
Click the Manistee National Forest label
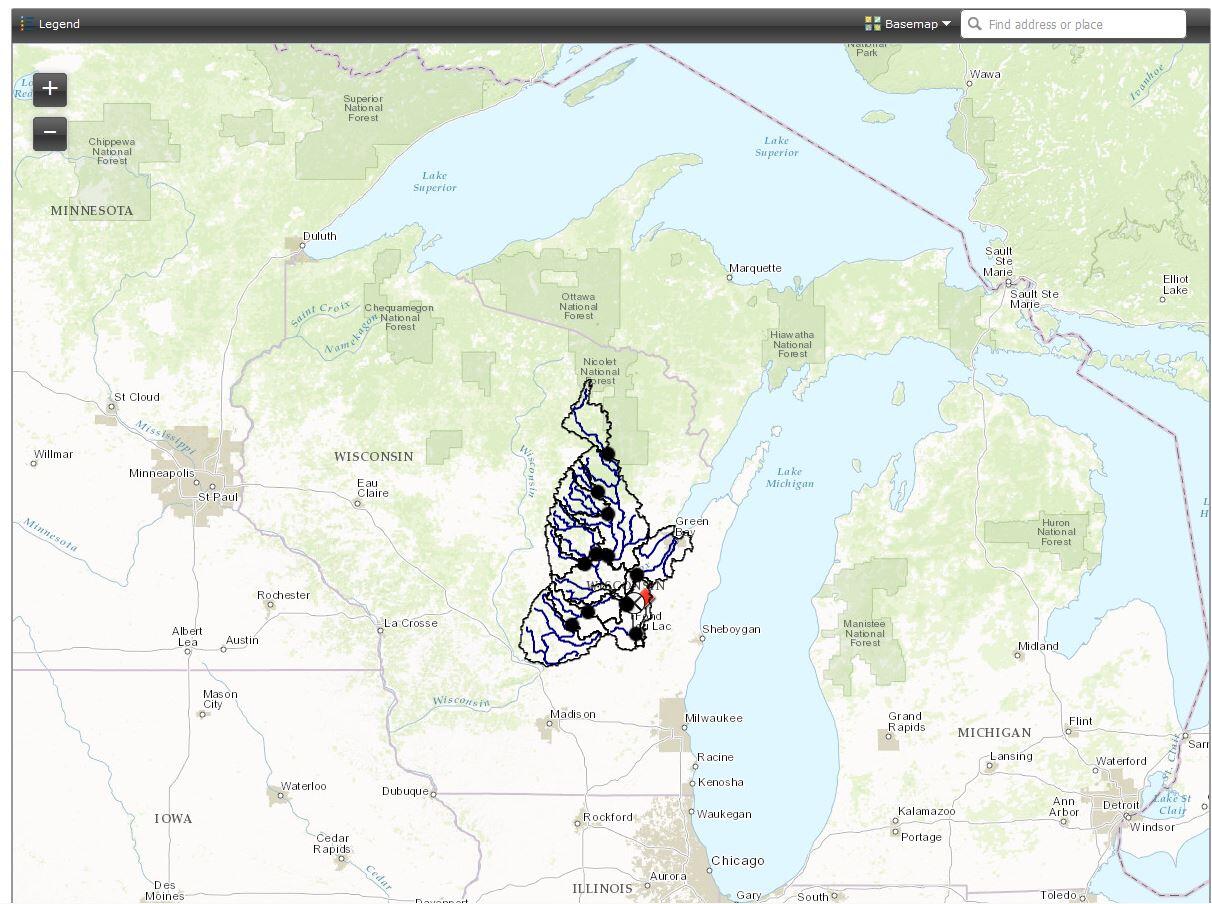pos(865,633)
